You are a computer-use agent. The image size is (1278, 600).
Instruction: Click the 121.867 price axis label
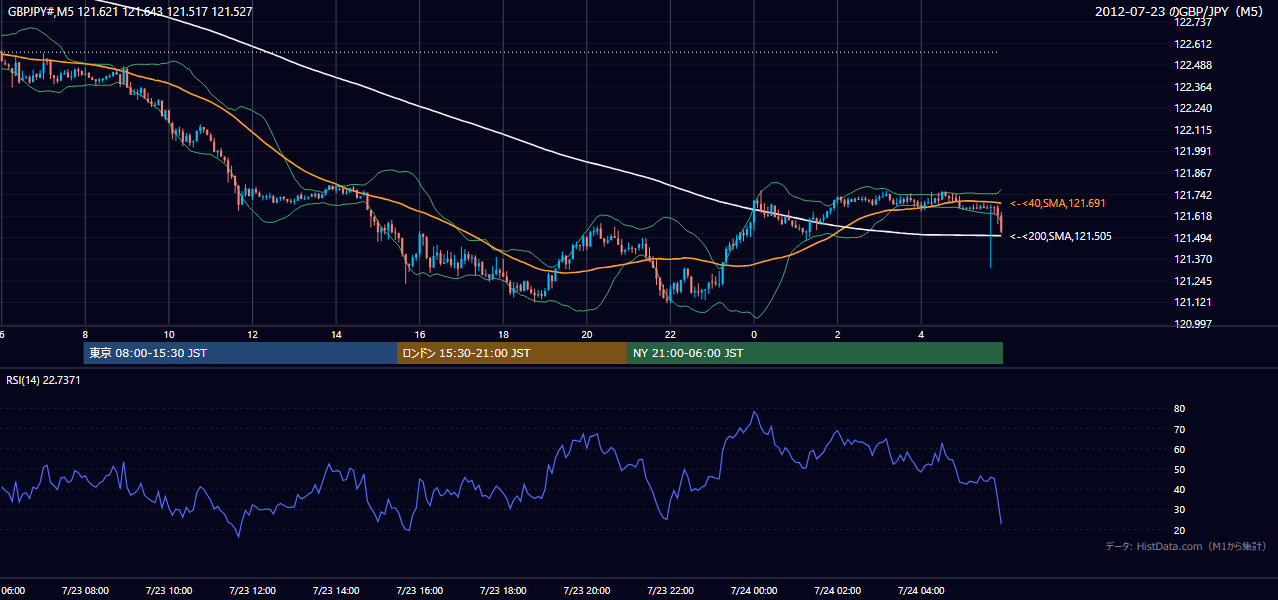1193,173
